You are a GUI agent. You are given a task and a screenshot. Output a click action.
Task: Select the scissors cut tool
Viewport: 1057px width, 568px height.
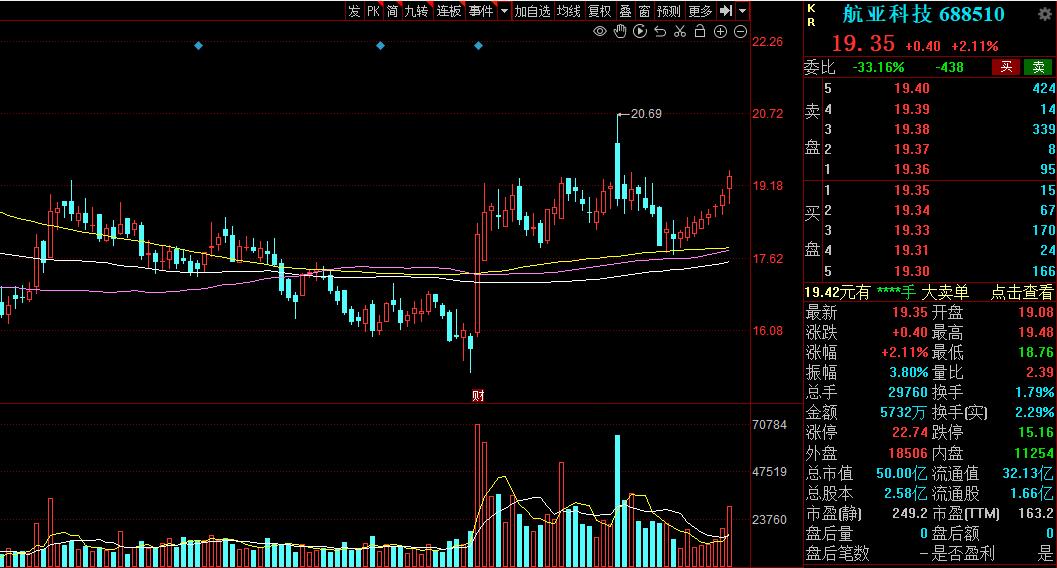click(680, 32)
